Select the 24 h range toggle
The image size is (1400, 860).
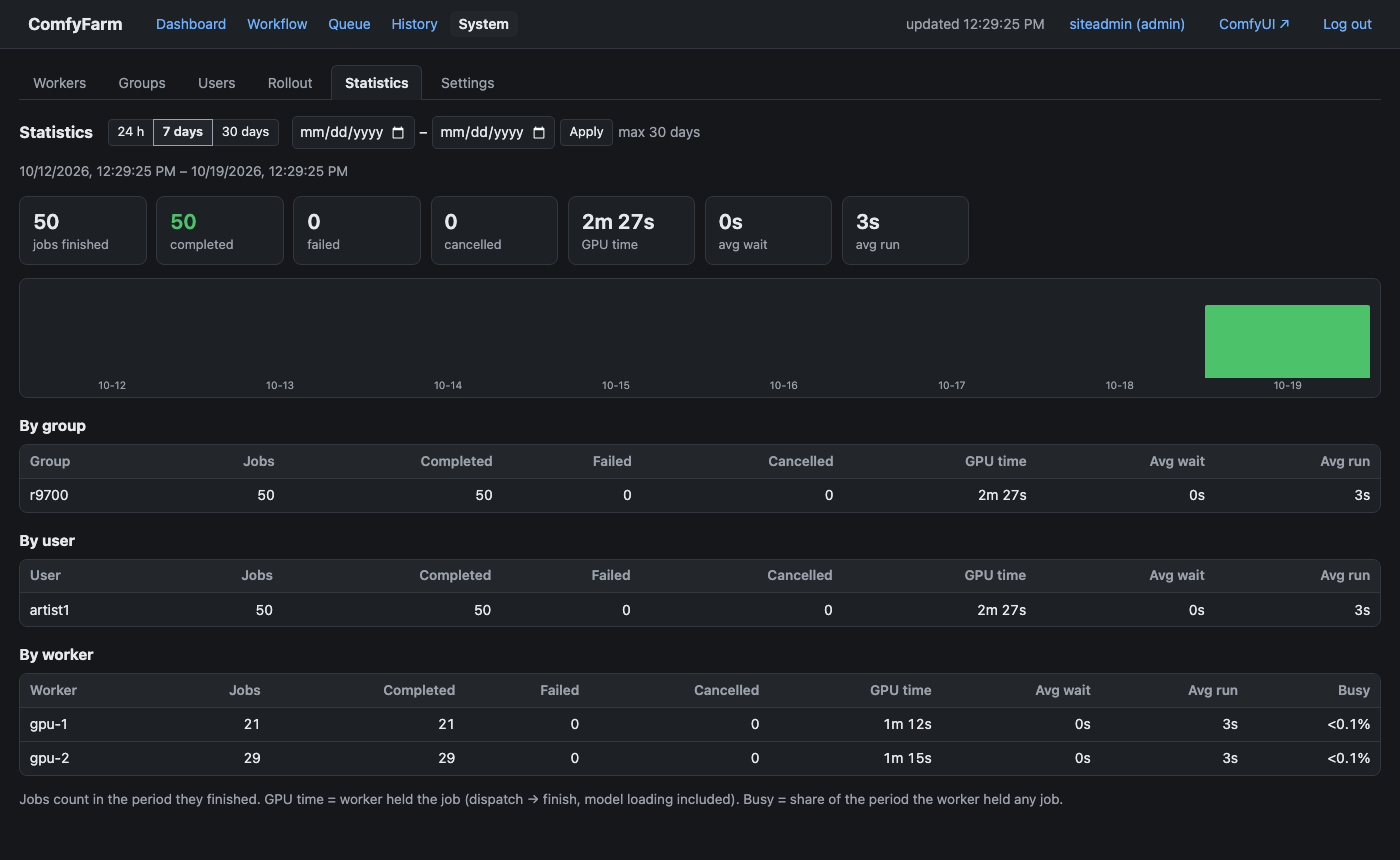pyautogui.click(x=131, y=132)
